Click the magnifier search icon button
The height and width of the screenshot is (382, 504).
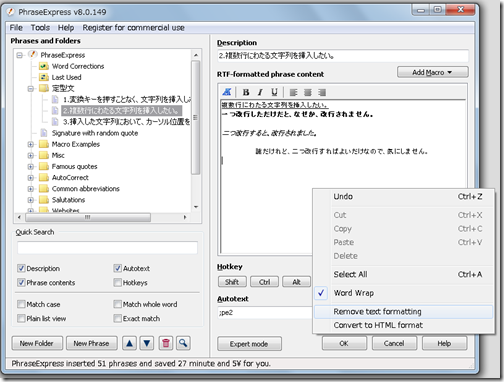click(183, 343)
